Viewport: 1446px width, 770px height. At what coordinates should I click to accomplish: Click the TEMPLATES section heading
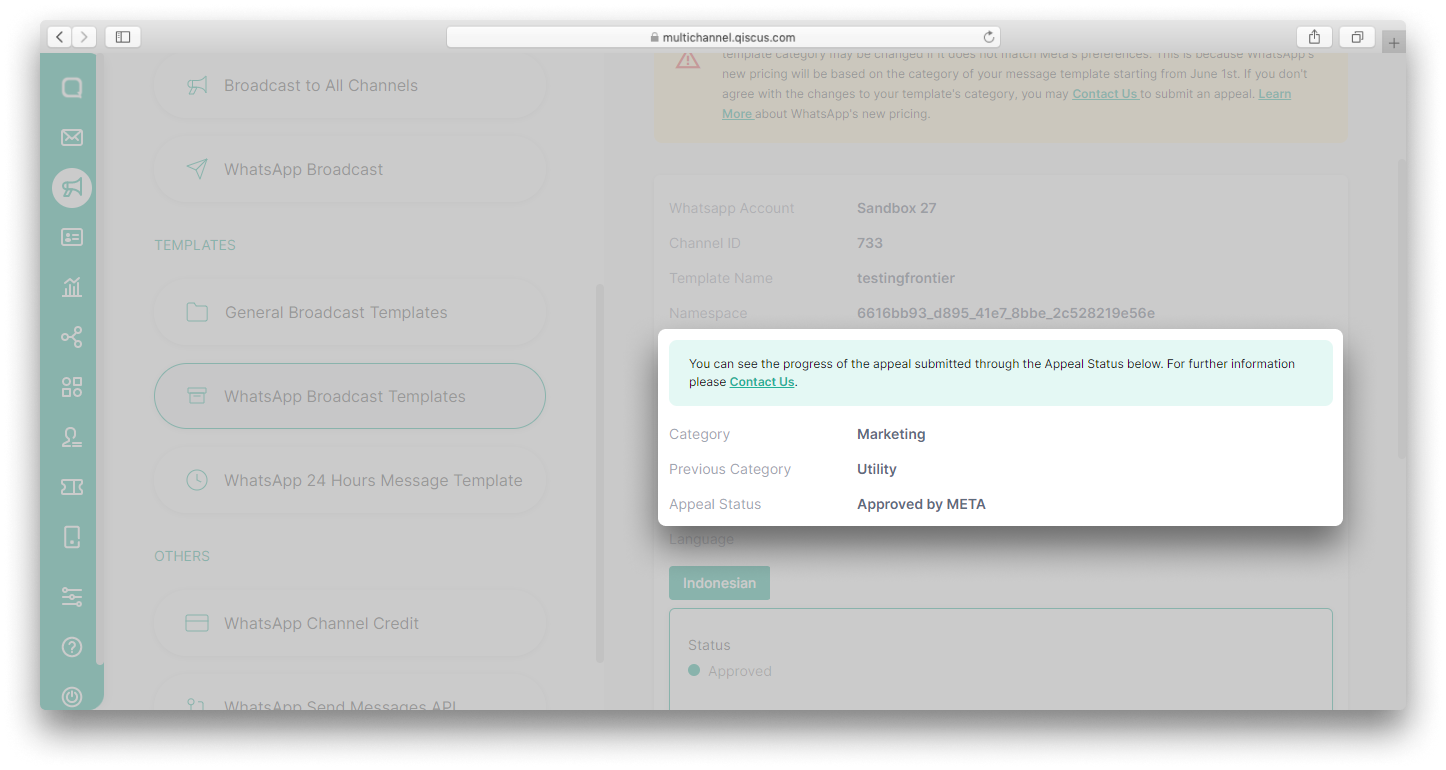point(195,245)
